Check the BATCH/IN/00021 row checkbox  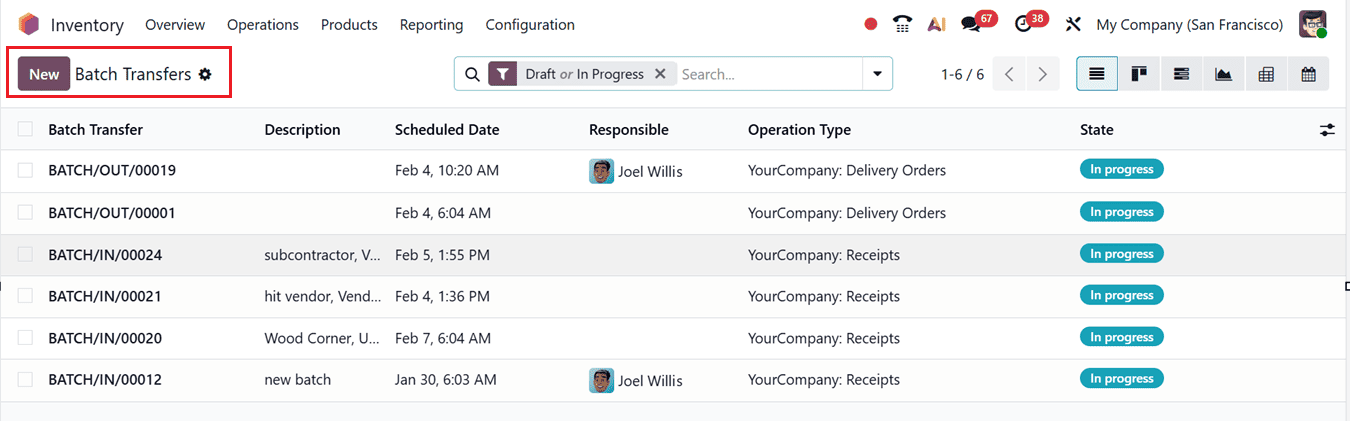[x=25, y=295]
